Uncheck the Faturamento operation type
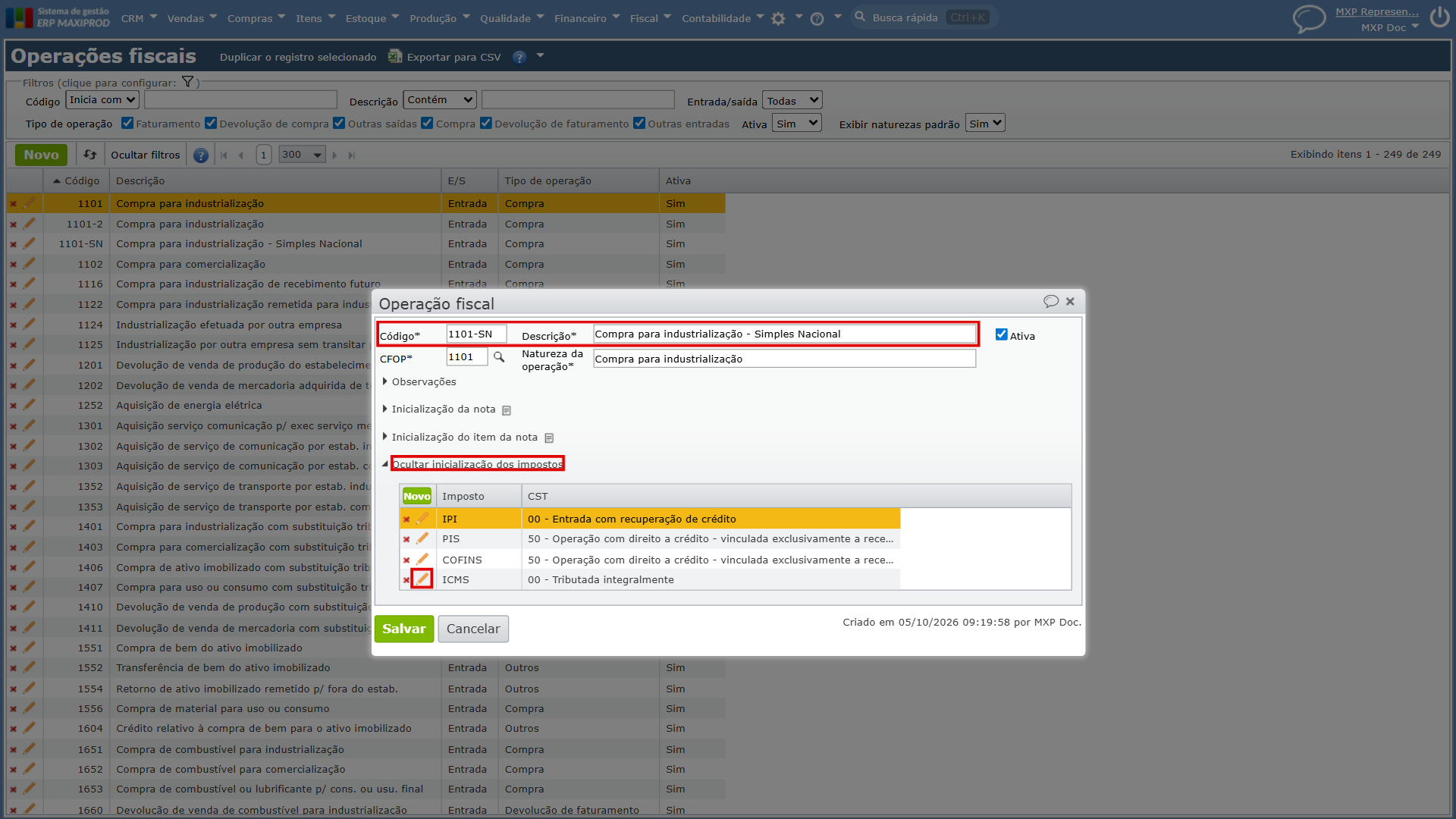The image size is (1456, 819). (x=127, y=123)
